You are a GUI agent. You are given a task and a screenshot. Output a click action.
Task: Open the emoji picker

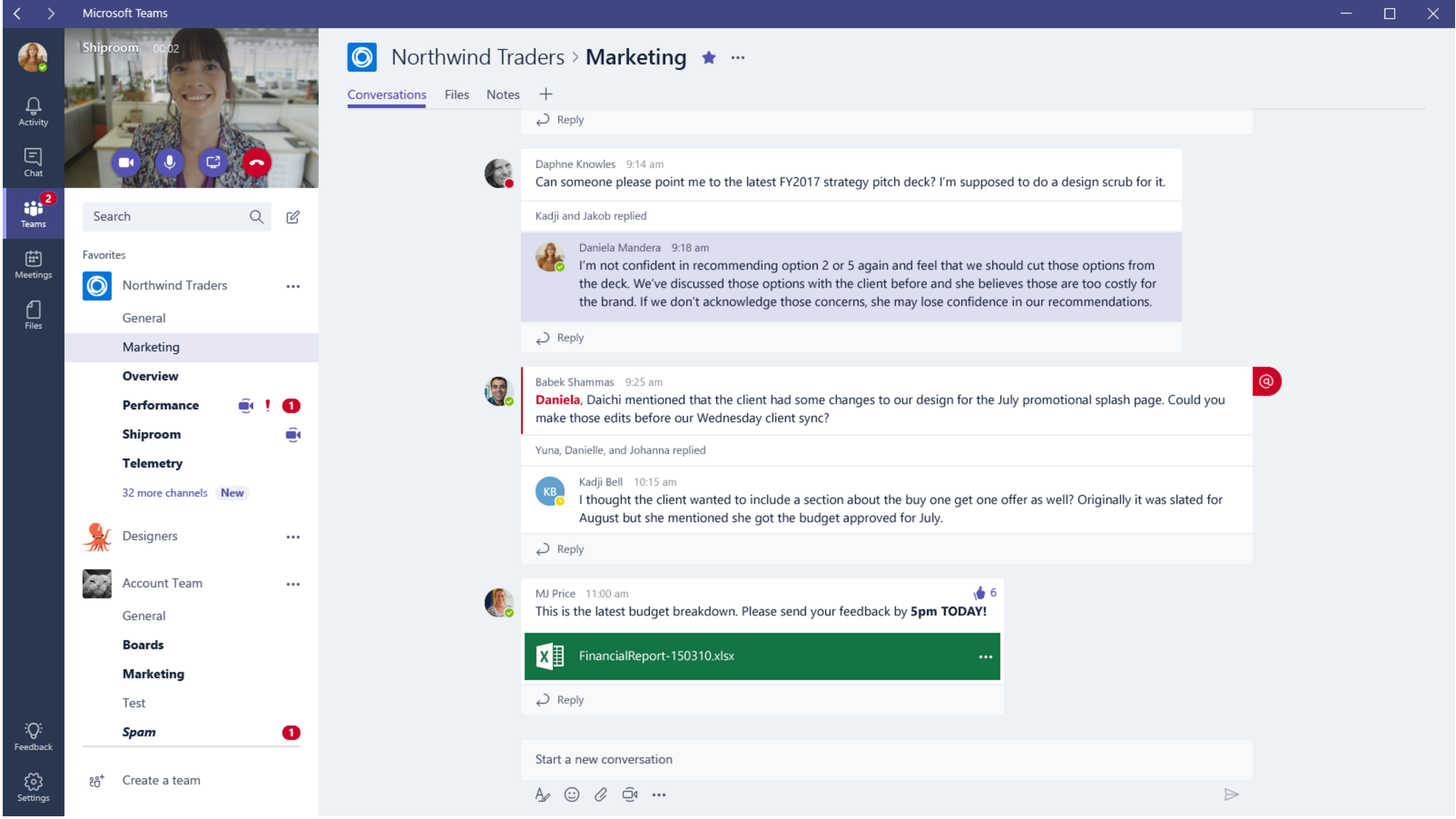pyautogui.click(x=572, y=795)
